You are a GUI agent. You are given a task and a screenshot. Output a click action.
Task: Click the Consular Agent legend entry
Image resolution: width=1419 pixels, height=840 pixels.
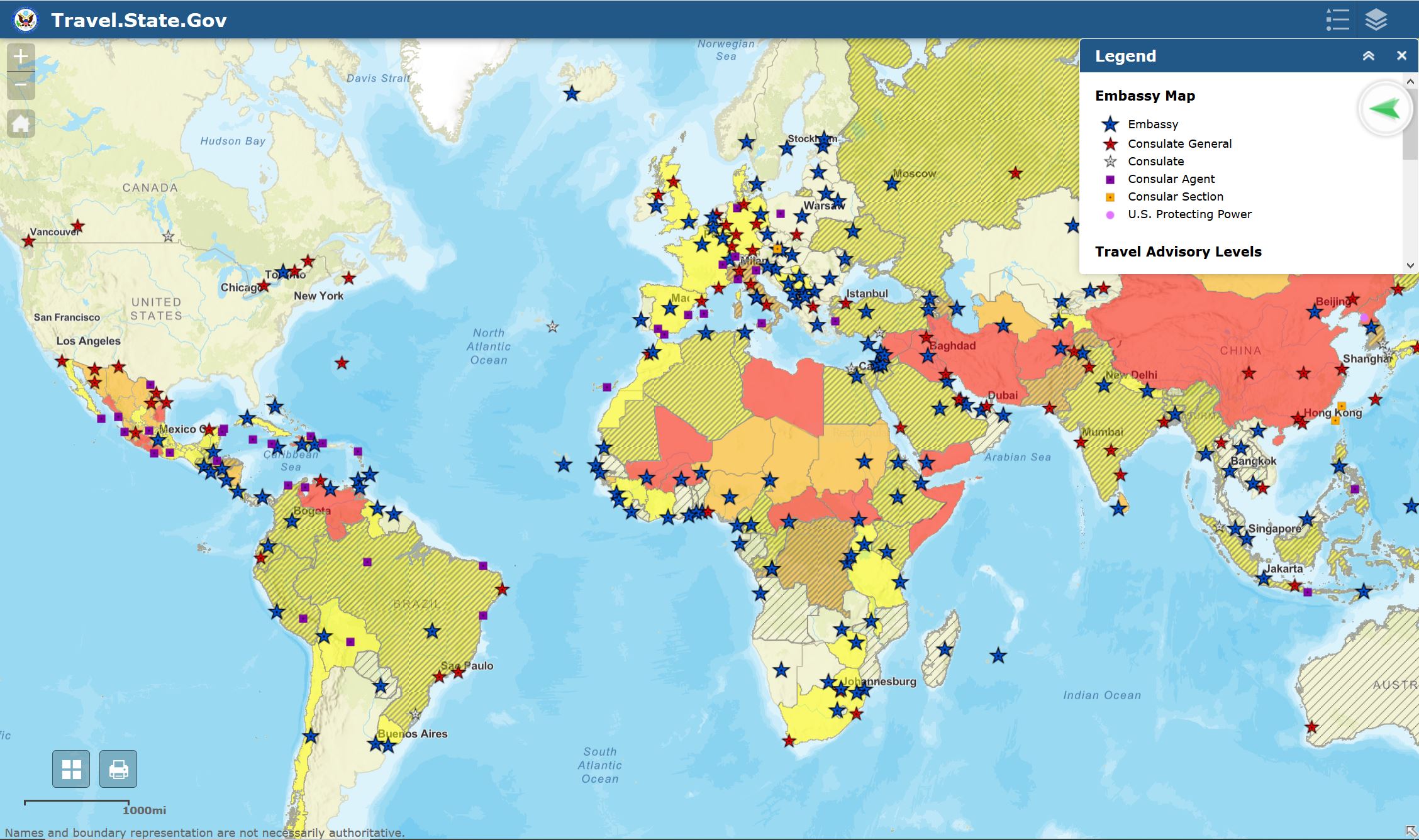(1171, 179)
